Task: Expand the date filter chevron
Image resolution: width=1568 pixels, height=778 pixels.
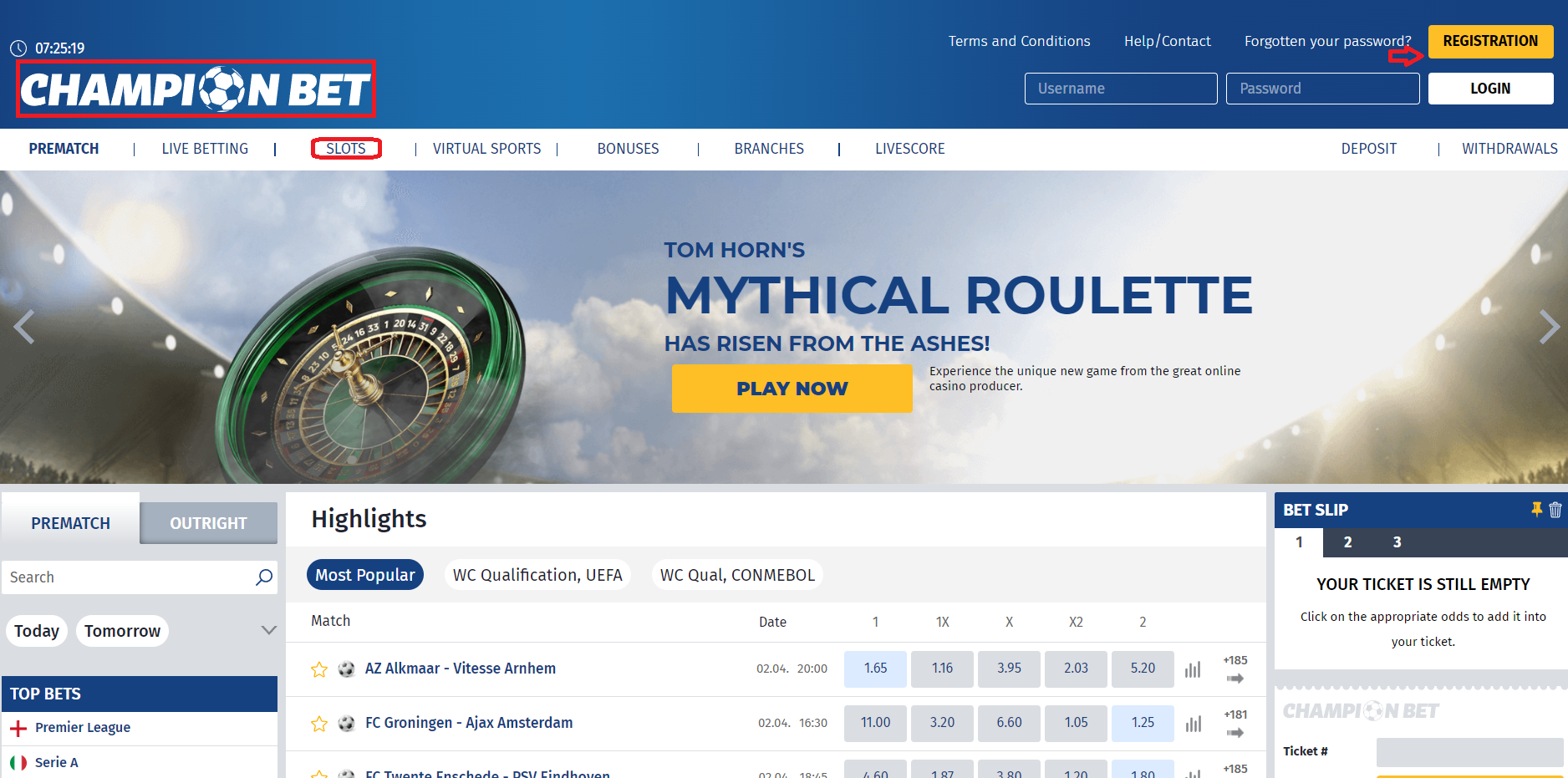Action: 269,630
